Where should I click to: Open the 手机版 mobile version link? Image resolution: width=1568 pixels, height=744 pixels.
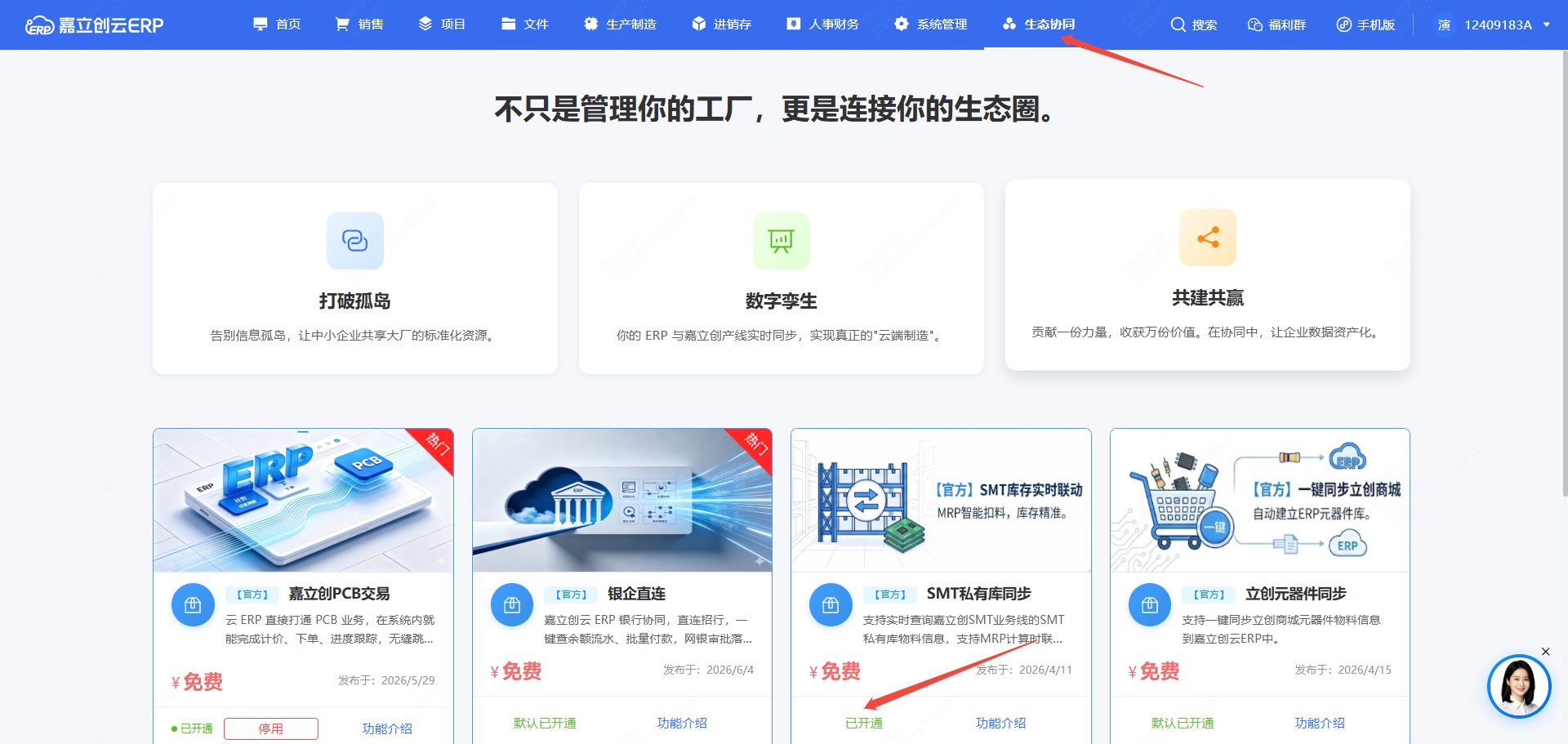[1376, 25]
